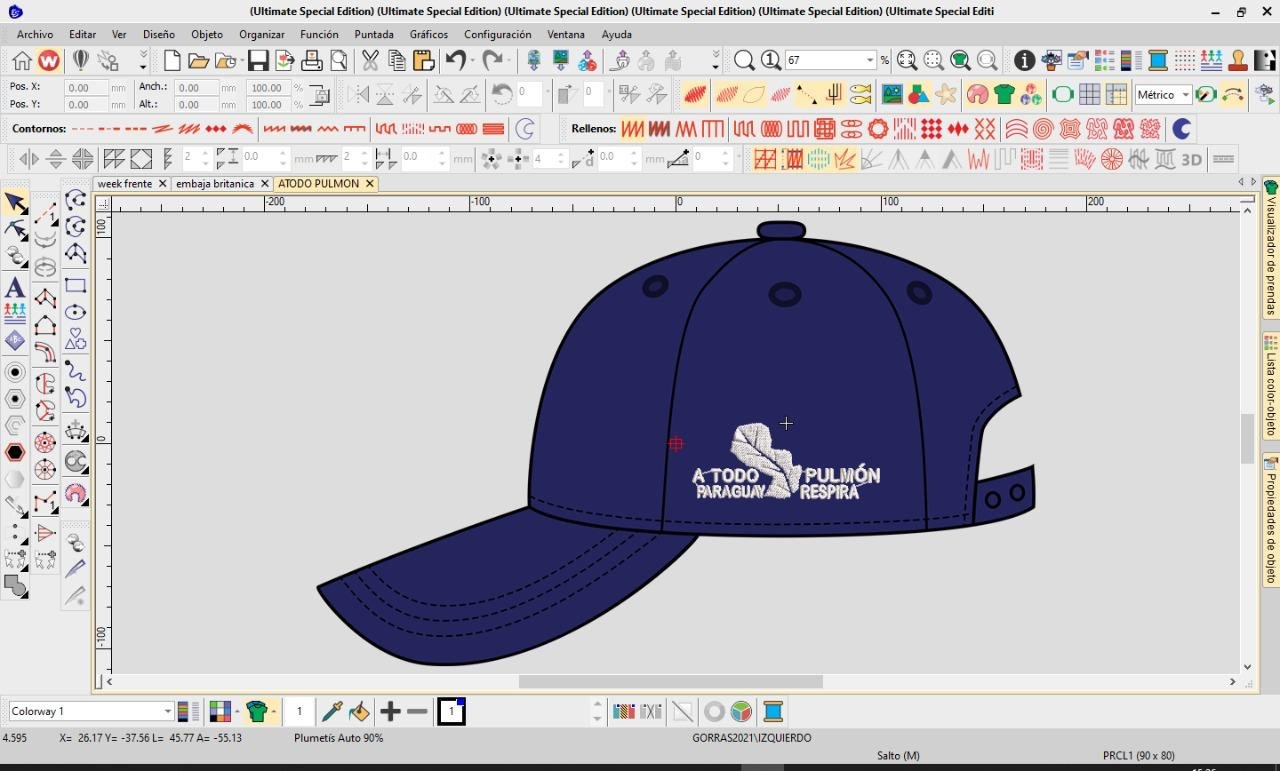Click the Undo arrow icon
The height and width of the screenshot is (771, 1280).
point(456,61)
